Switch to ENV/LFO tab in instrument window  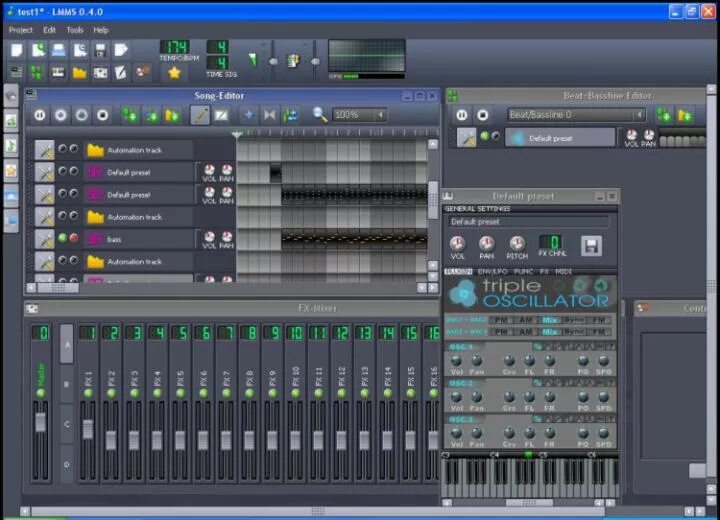tap(492, 271)
